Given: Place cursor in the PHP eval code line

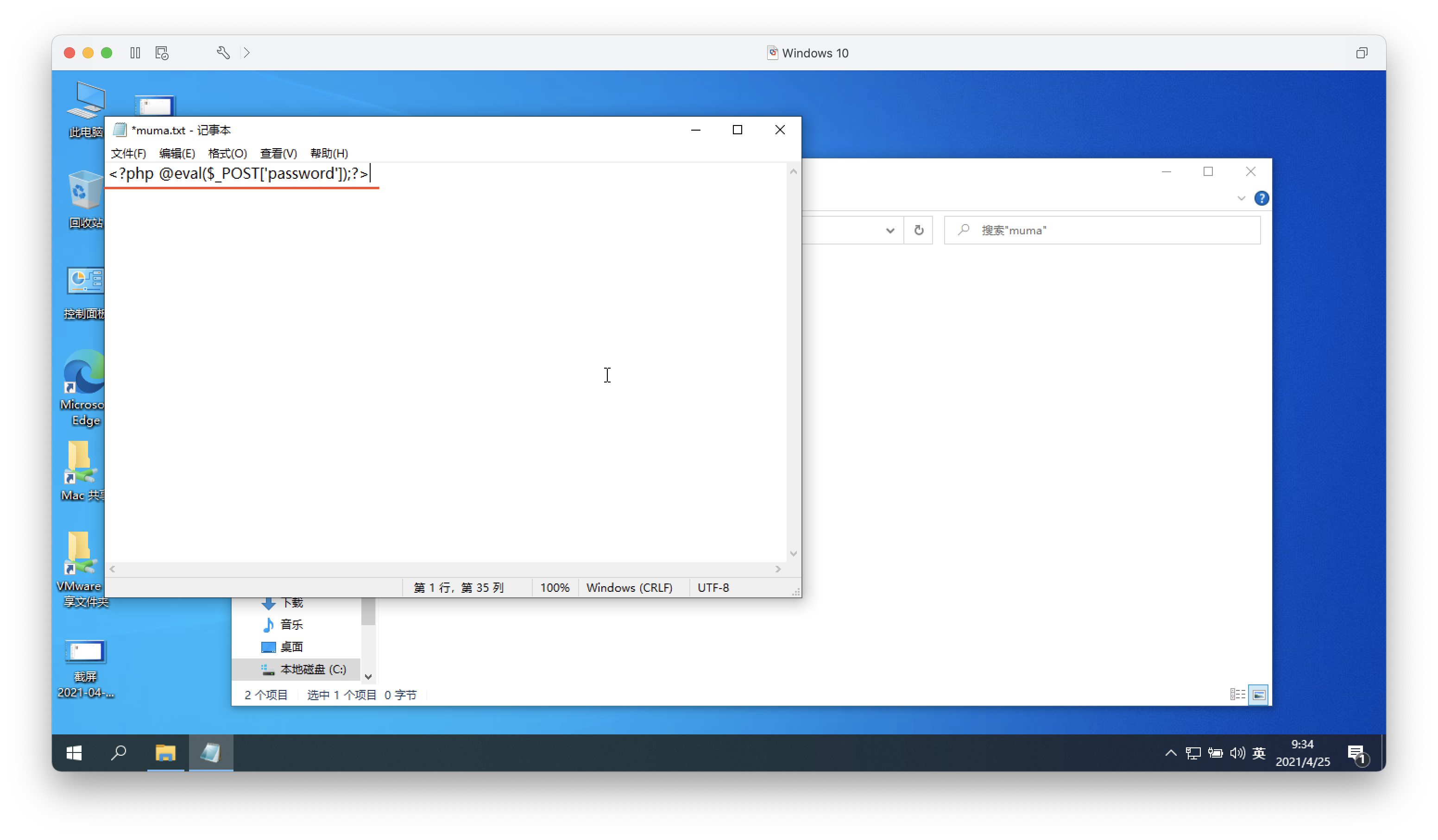Looking at the screenshot, I should 239,173.
